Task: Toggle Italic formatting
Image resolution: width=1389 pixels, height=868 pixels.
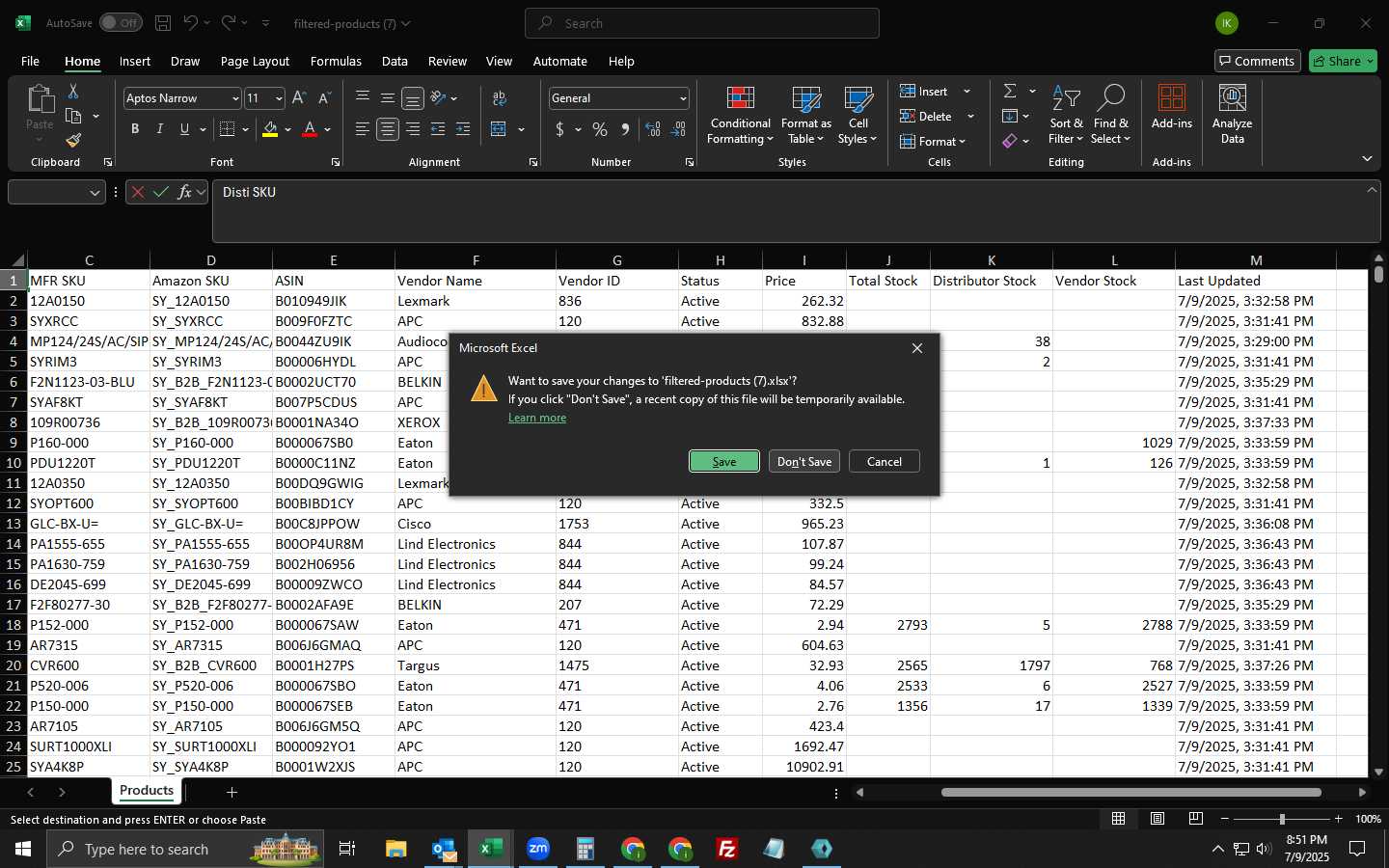Action: coord(160,129)
